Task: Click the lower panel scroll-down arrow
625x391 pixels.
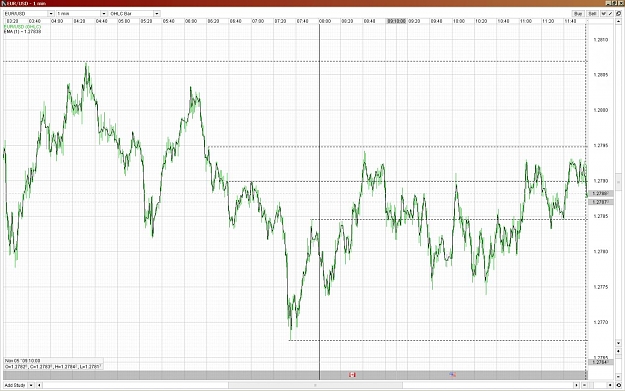Action: (x=619, y=377)
